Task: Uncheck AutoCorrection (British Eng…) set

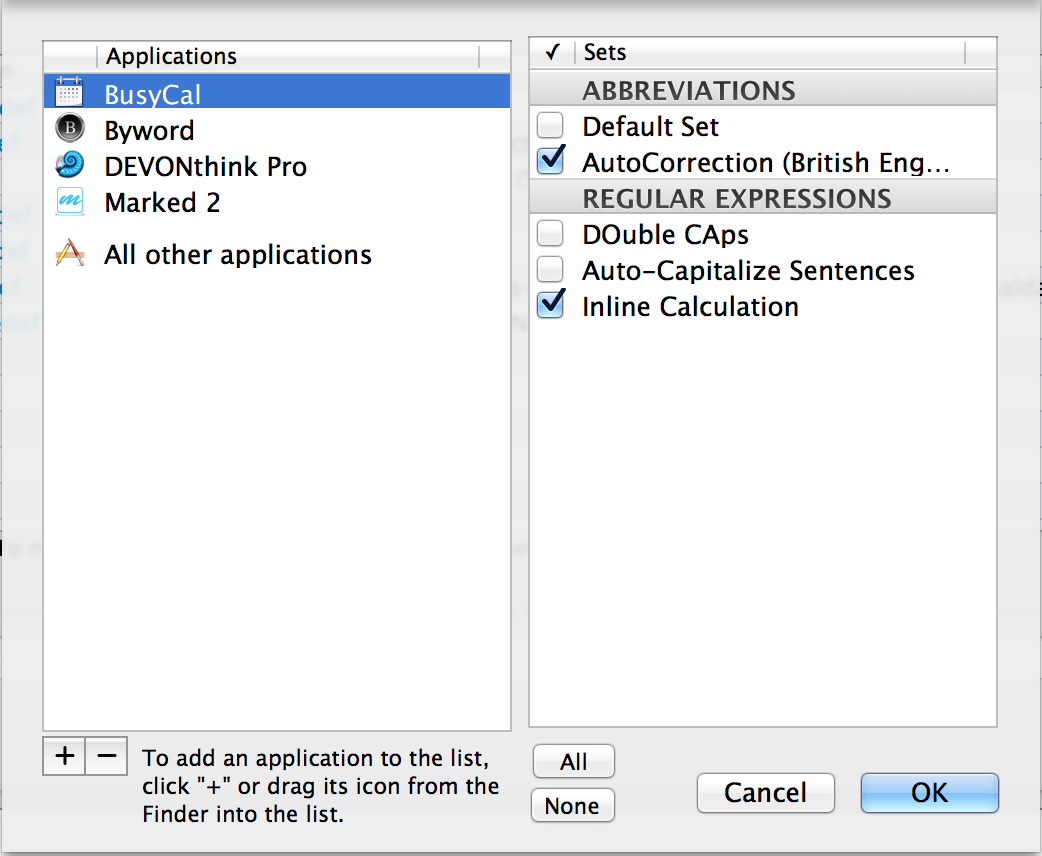Action: [551, 160]
